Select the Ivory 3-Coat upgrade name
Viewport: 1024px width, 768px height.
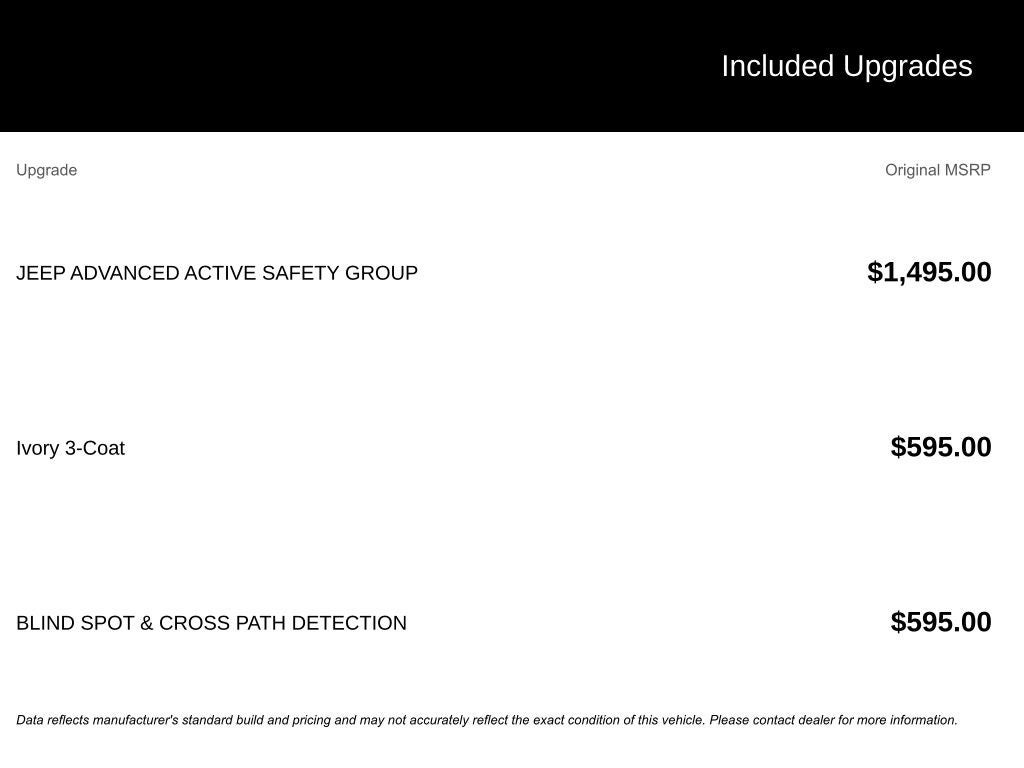tap(70, 448)
